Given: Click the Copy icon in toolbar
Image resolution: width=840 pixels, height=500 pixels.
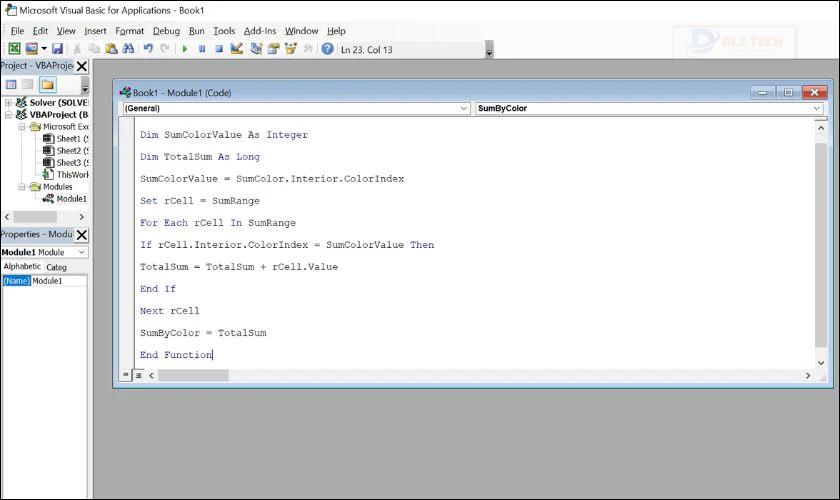Looking at the screenshot, I should pyautogui.click(x=94, y=49).
